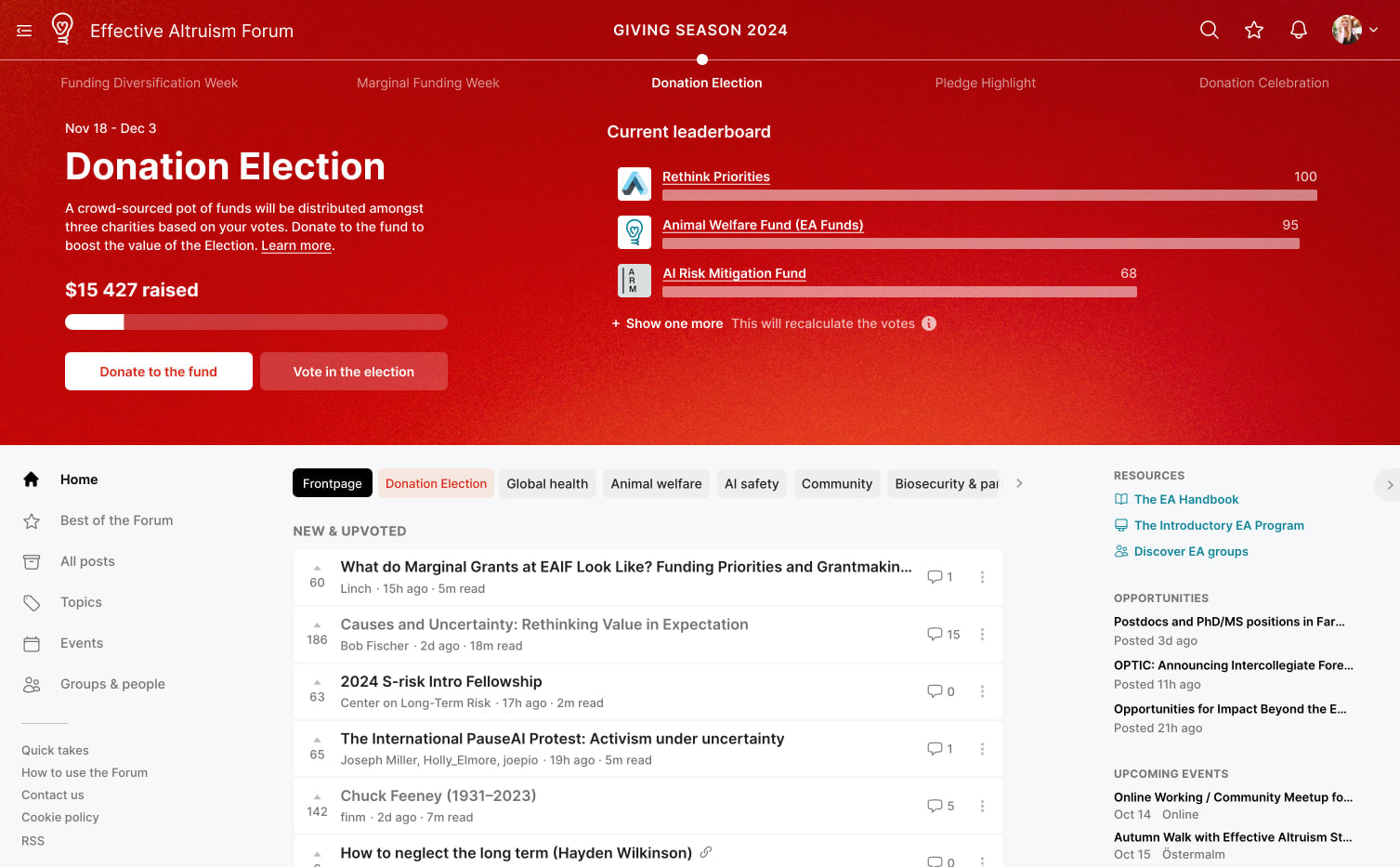Upvote the Chuck Feeney post
The width and height of the screenshot is (1400, 867).
[x=318, y=796]
